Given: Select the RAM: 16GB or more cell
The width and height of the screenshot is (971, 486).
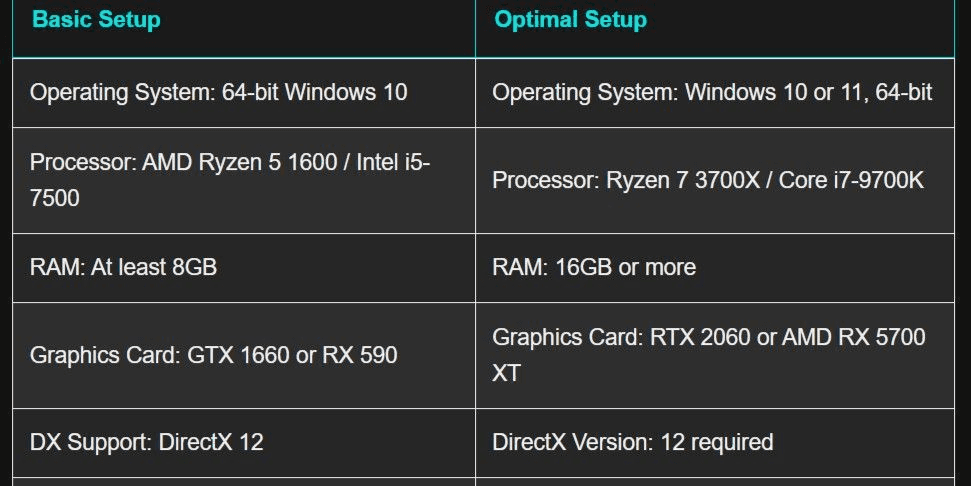Looking at the screenshot, I should (715, 267).
